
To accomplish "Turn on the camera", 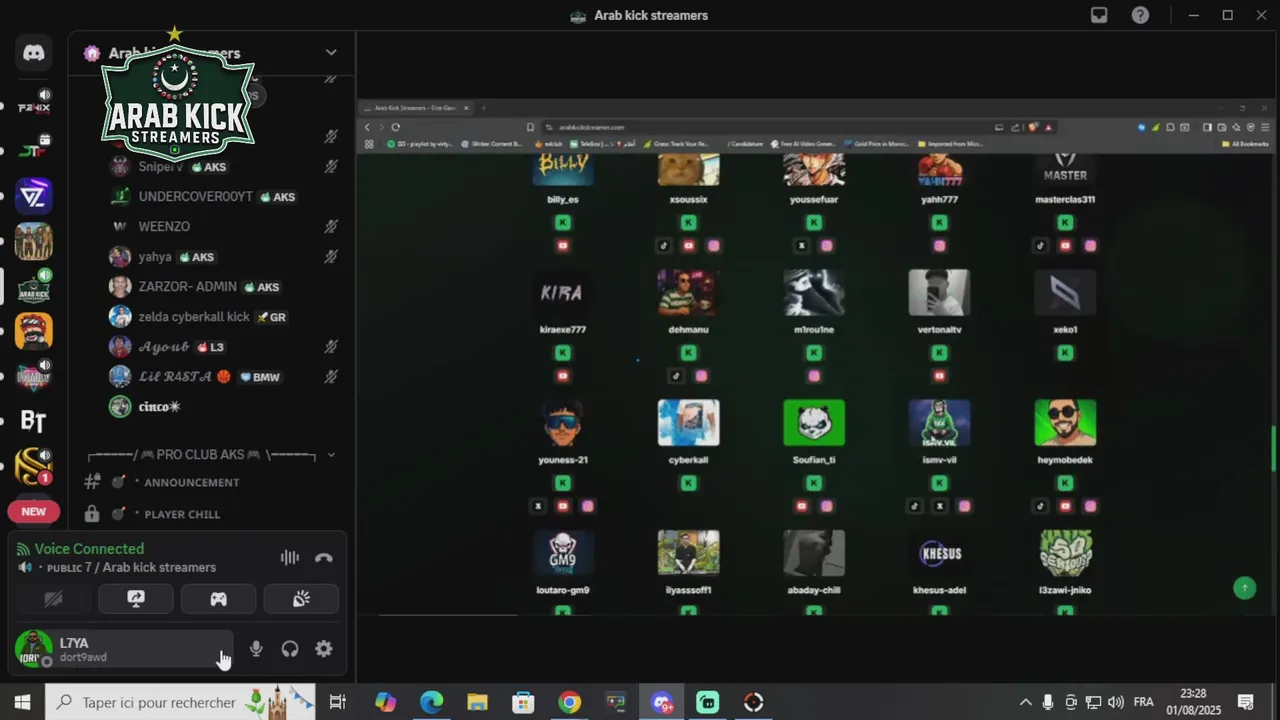I will (x=53, y=599).
